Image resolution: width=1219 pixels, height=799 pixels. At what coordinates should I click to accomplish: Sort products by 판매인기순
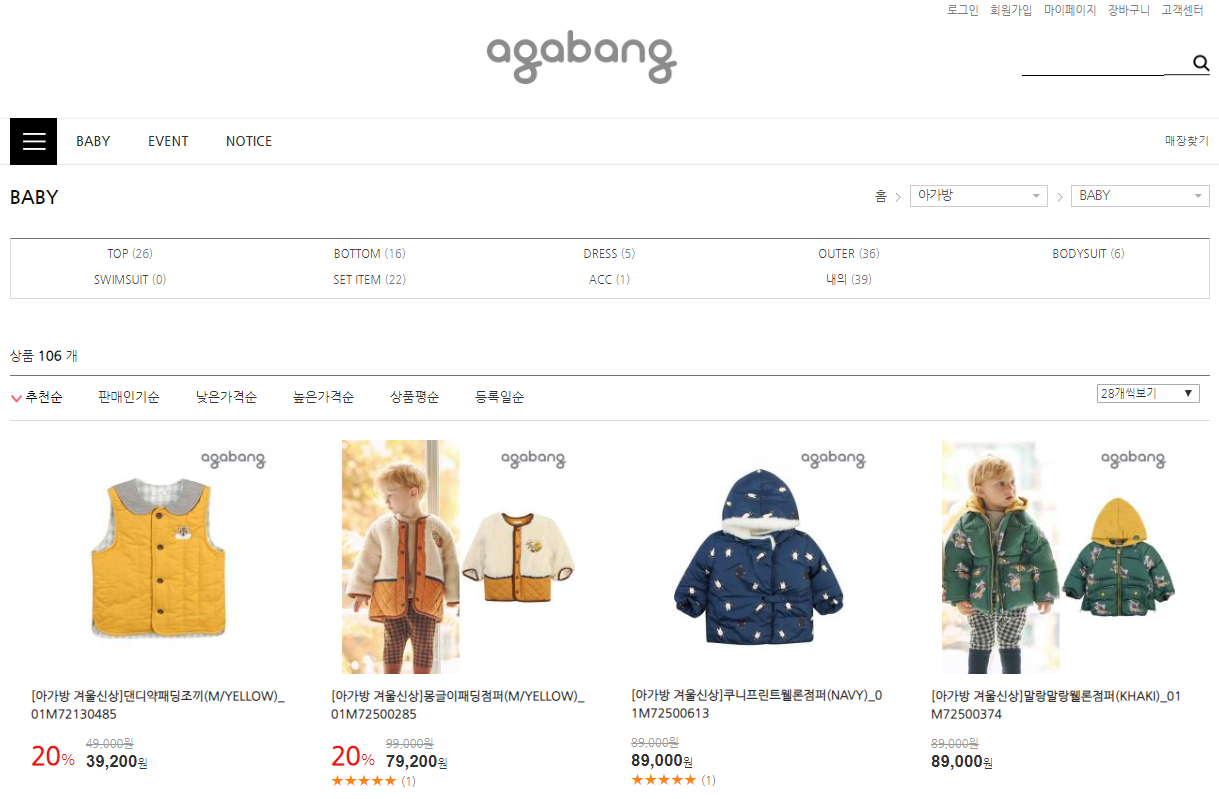129,397
